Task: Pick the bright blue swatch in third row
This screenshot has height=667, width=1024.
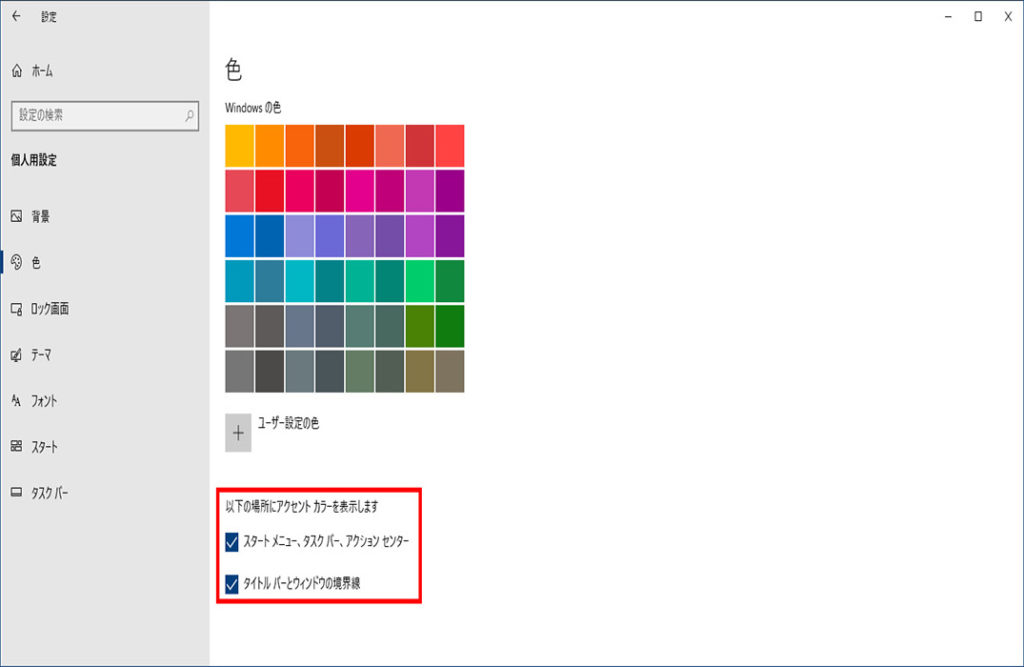Action: click(x=240, y=236)
